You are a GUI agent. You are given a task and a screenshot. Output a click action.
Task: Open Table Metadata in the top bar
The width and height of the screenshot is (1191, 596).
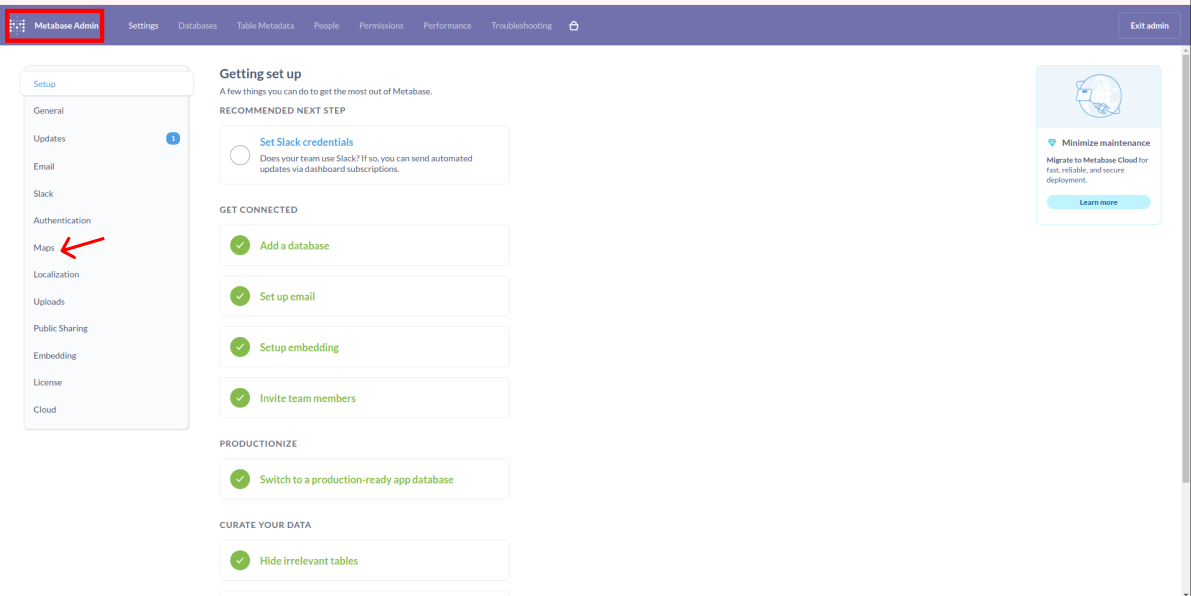(265, 26)
